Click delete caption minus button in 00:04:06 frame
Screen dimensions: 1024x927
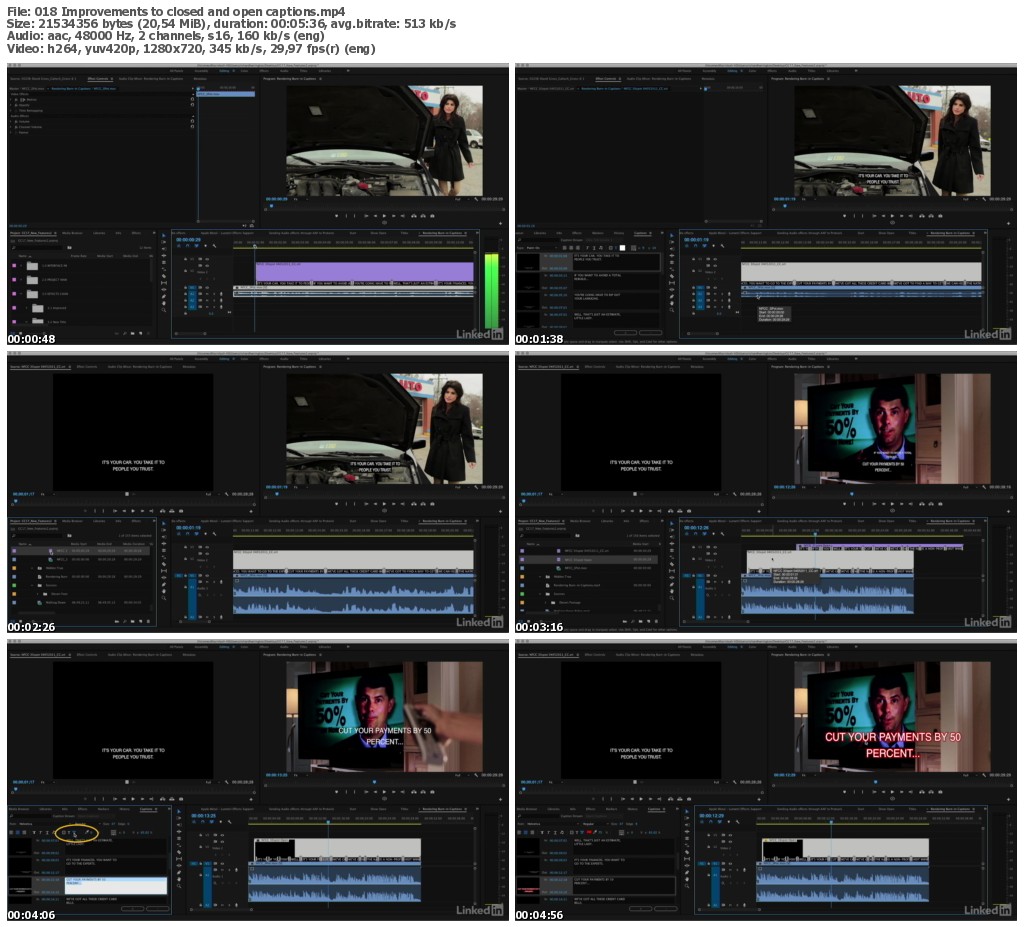click(x=157, y=909)
